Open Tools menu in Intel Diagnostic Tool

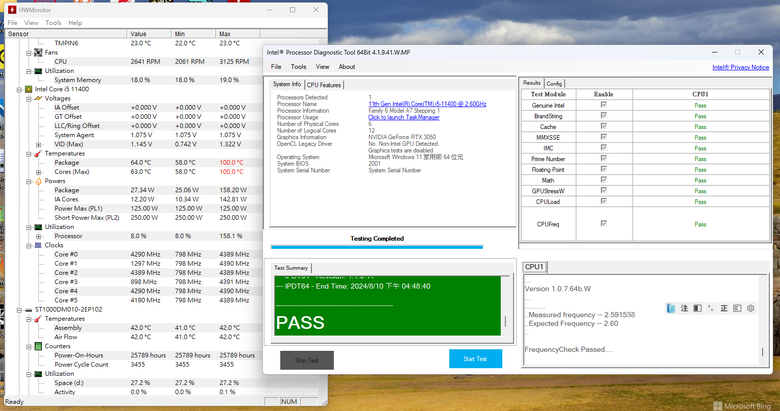298,67
